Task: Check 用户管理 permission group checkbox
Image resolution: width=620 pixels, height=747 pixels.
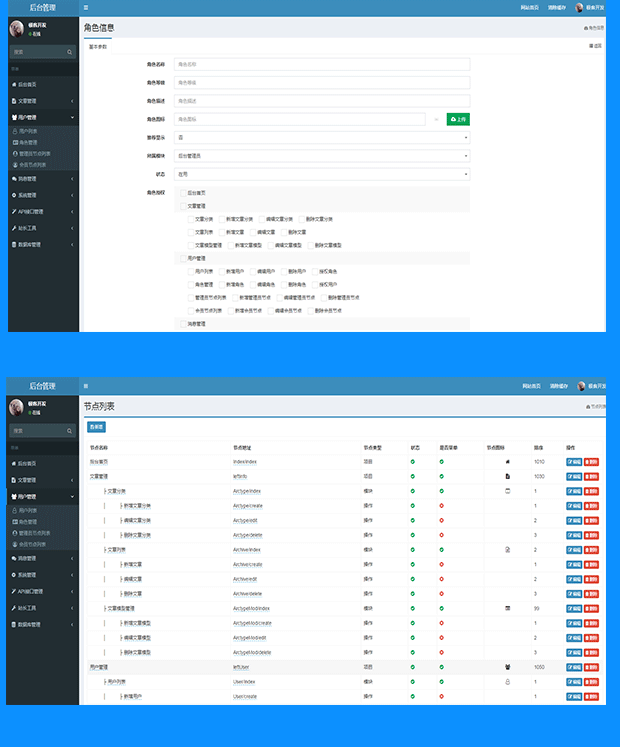Action: click(x=183, y=258)
